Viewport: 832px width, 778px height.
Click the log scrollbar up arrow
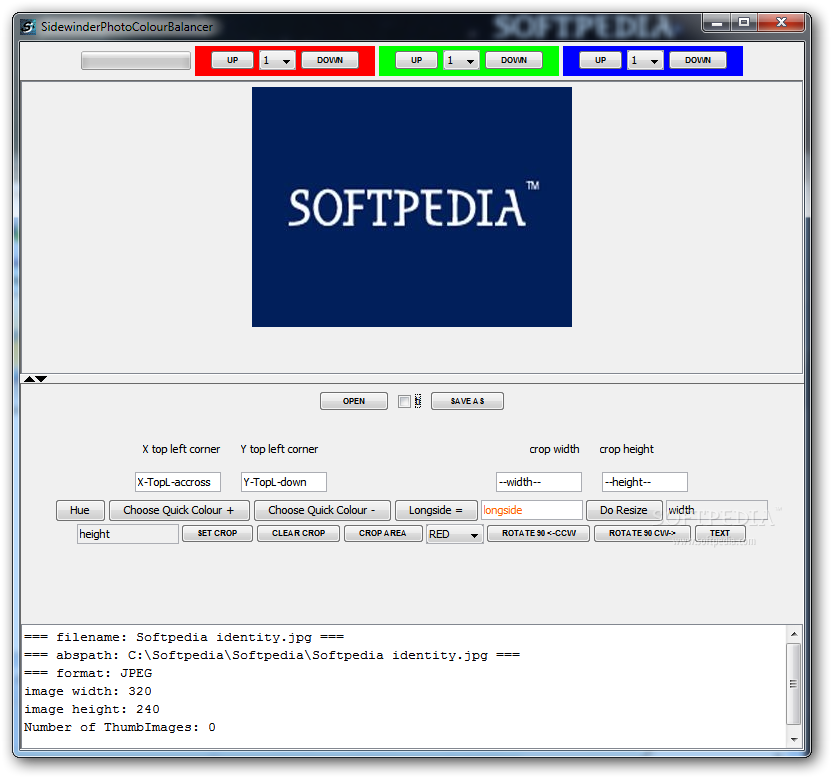tap(794, 634)
